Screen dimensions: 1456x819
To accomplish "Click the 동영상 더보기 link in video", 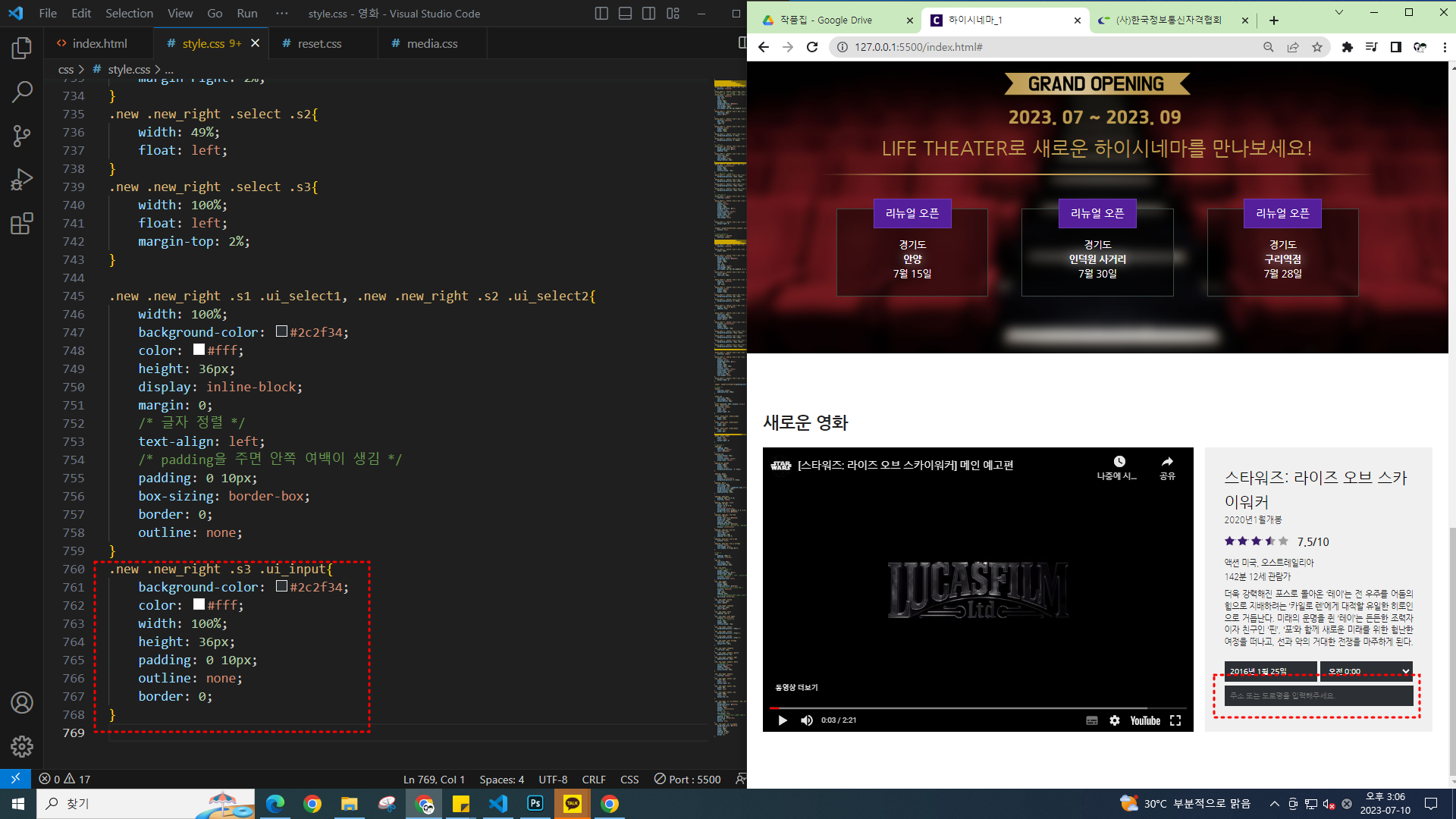I will click(x=796, y=687).
